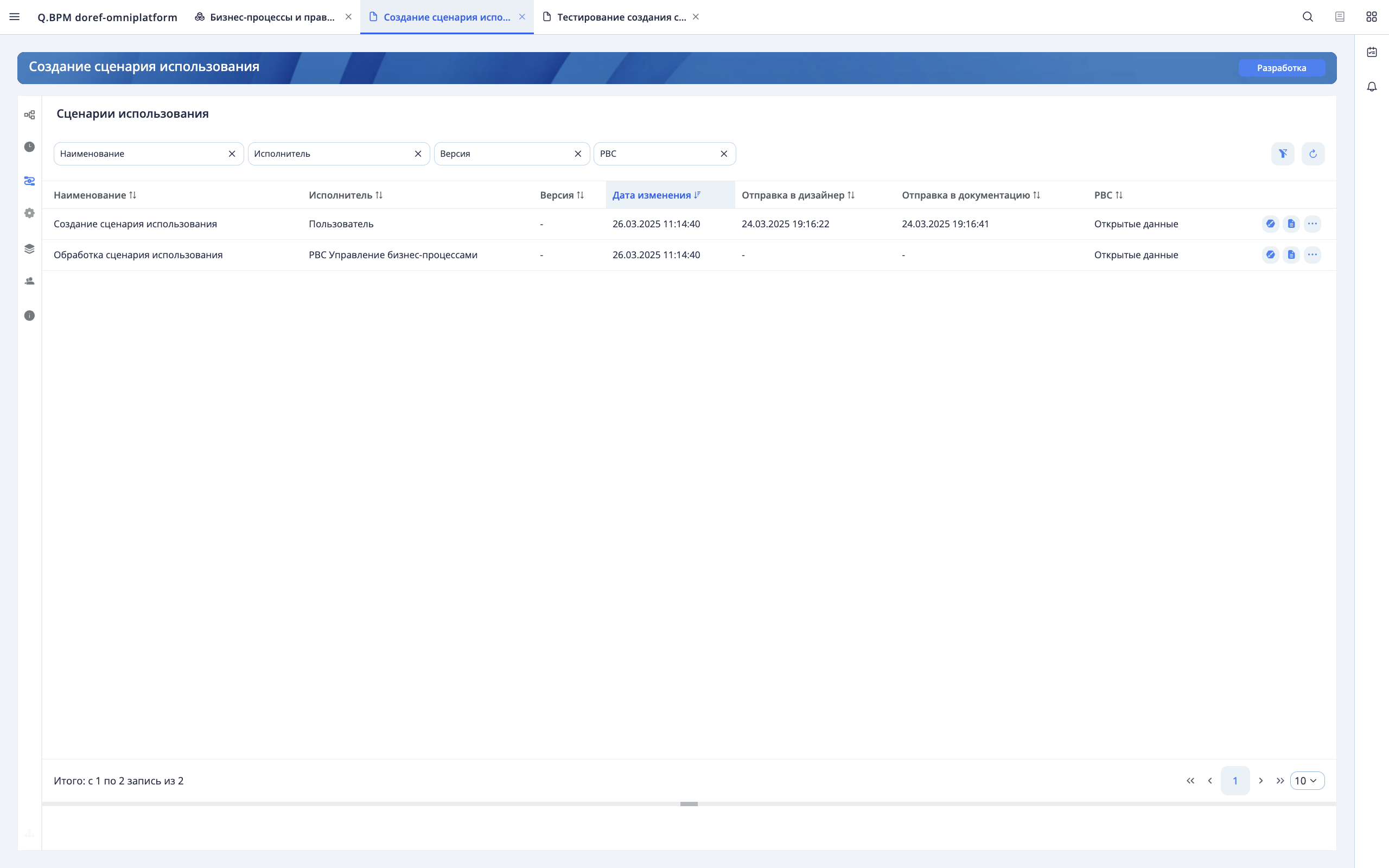
Task: Open the settings gear sidebar icon
Action: (29, 213)
